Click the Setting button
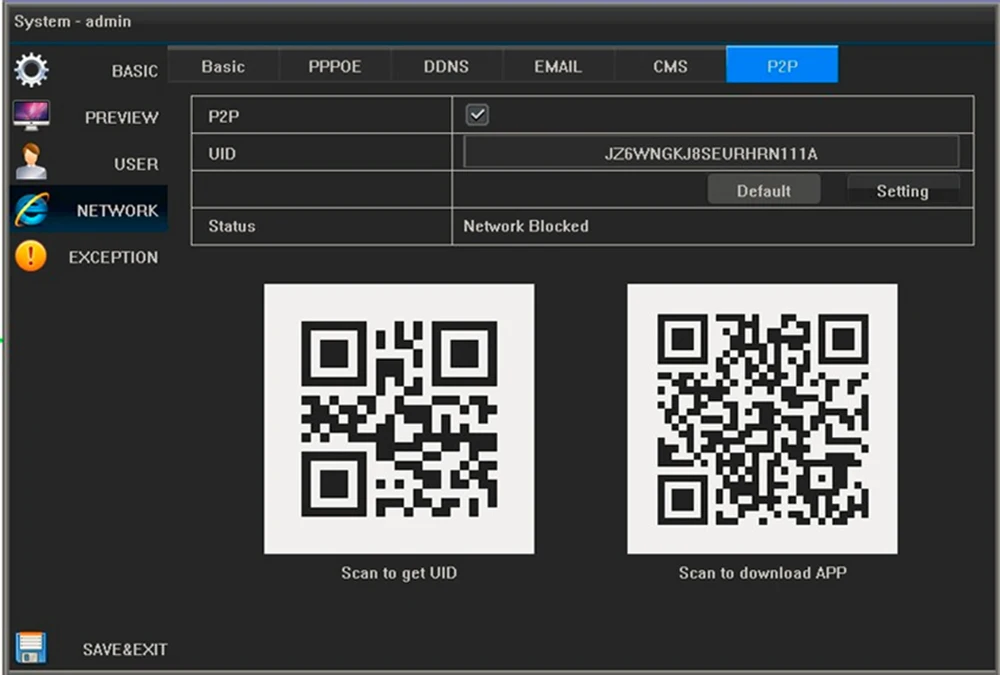1000x675 pixels. click(902, 190)
